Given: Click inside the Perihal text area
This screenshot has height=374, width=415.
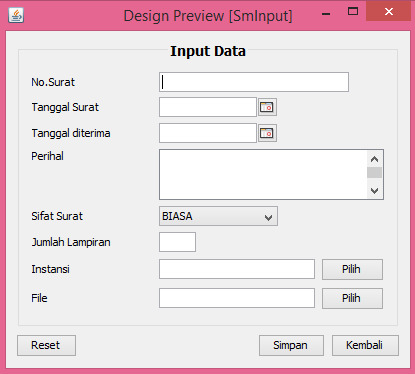Looking at the screenshot, I should (x=263, y=175).
